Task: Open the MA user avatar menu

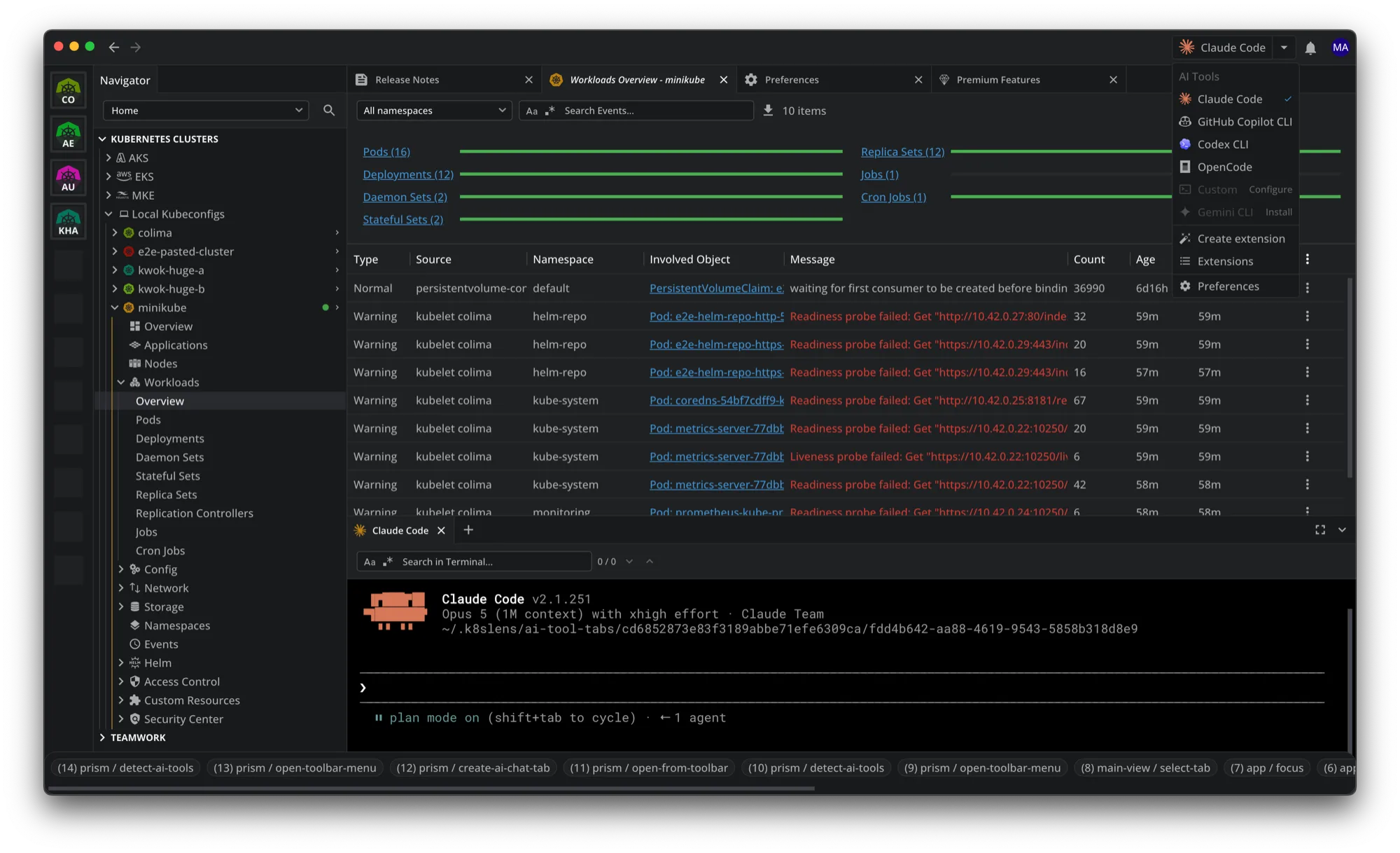Action: [1340, 47]
